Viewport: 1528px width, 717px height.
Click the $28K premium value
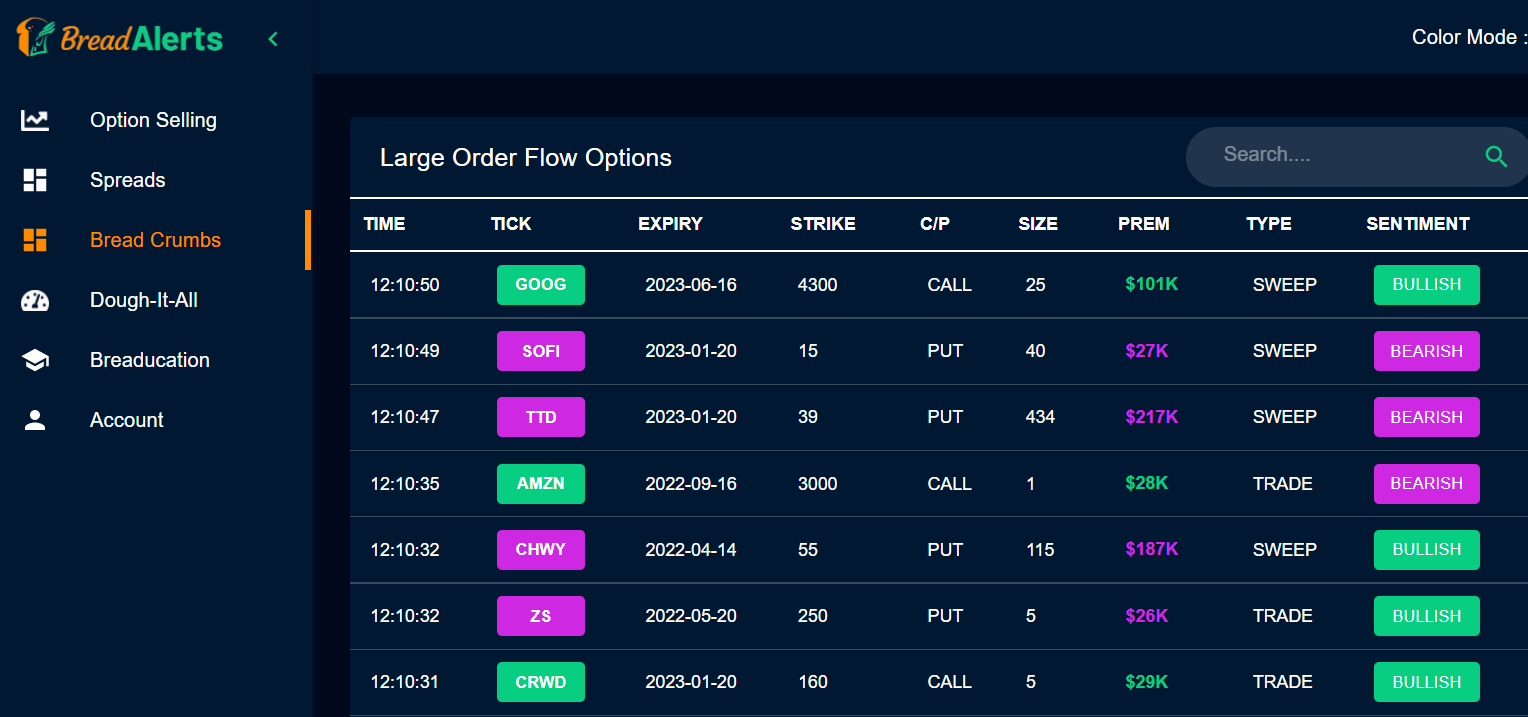coord(1147,483)
